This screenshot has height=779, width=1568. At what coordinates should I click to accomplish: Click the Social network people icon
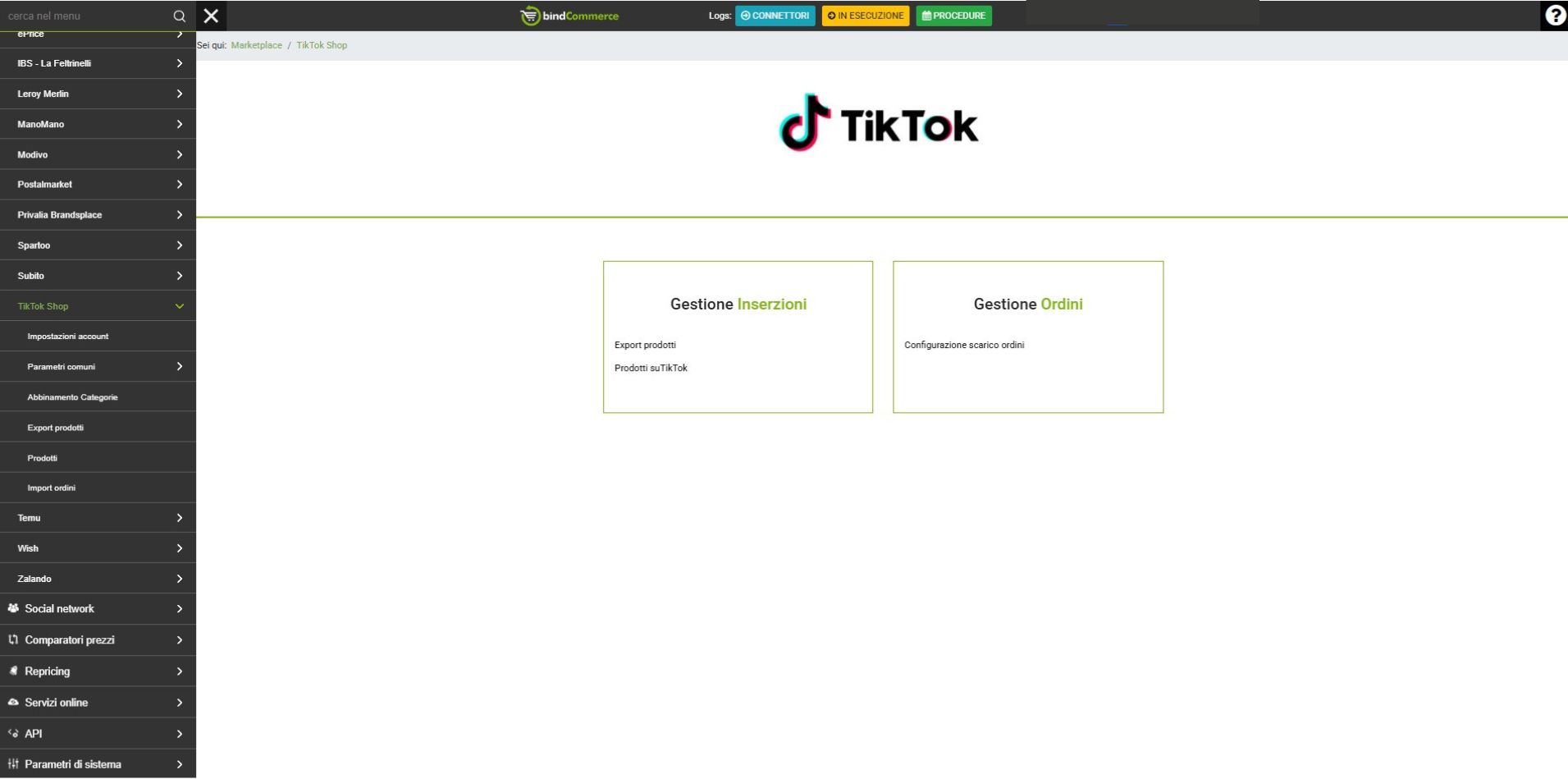point(13,608)
